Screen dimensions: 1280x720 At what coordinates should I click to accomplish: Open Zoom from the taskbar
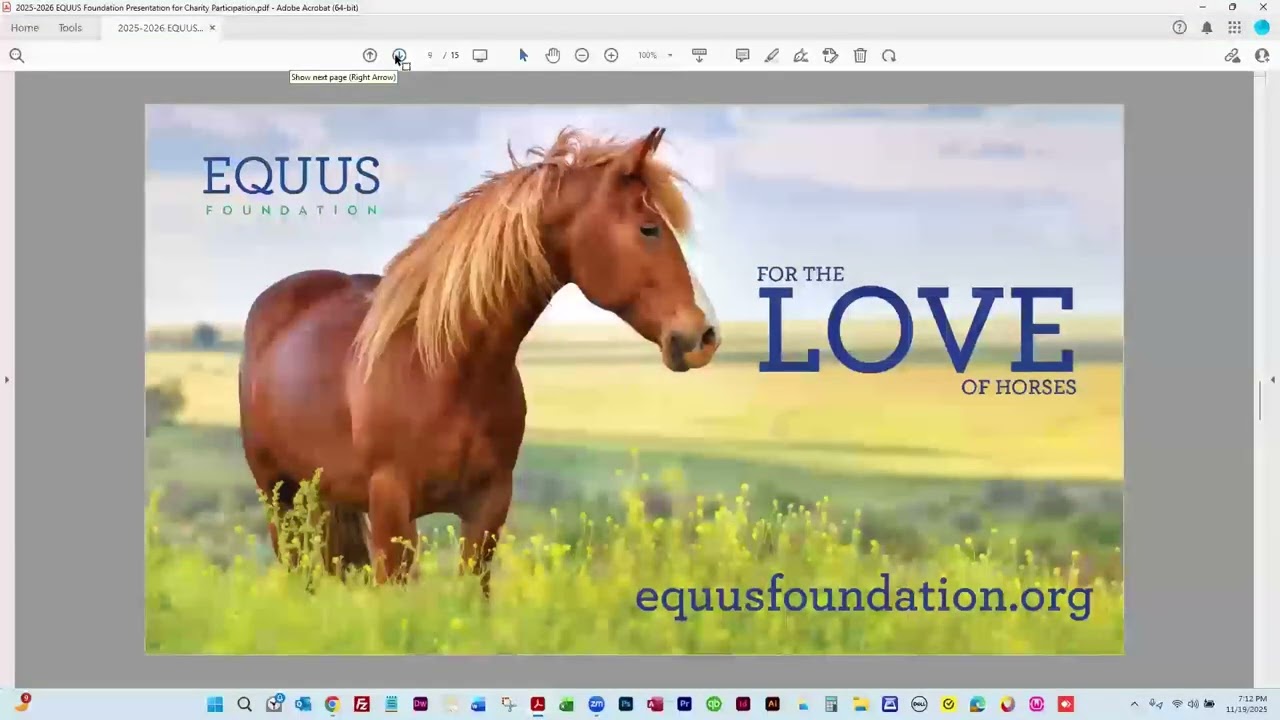point(596,704)
